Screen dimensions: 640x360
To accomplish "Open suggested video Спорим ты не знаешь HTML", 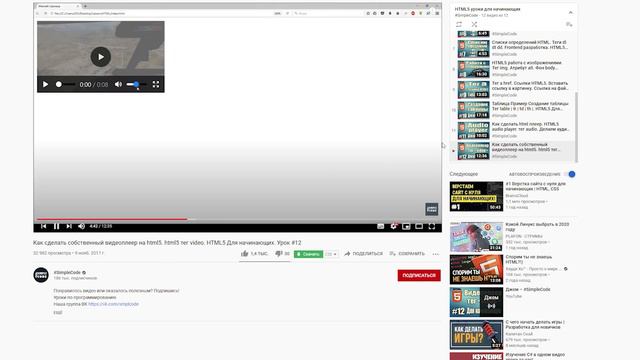I will [513, 269].
